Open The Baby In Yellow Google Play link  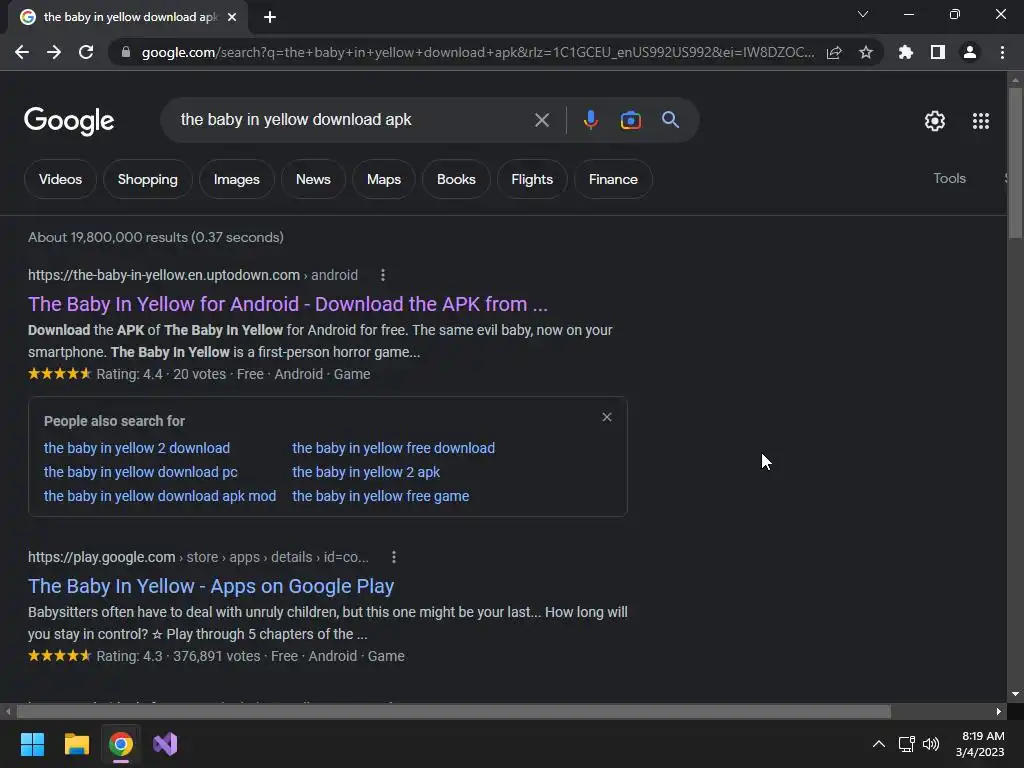(210, 586)
